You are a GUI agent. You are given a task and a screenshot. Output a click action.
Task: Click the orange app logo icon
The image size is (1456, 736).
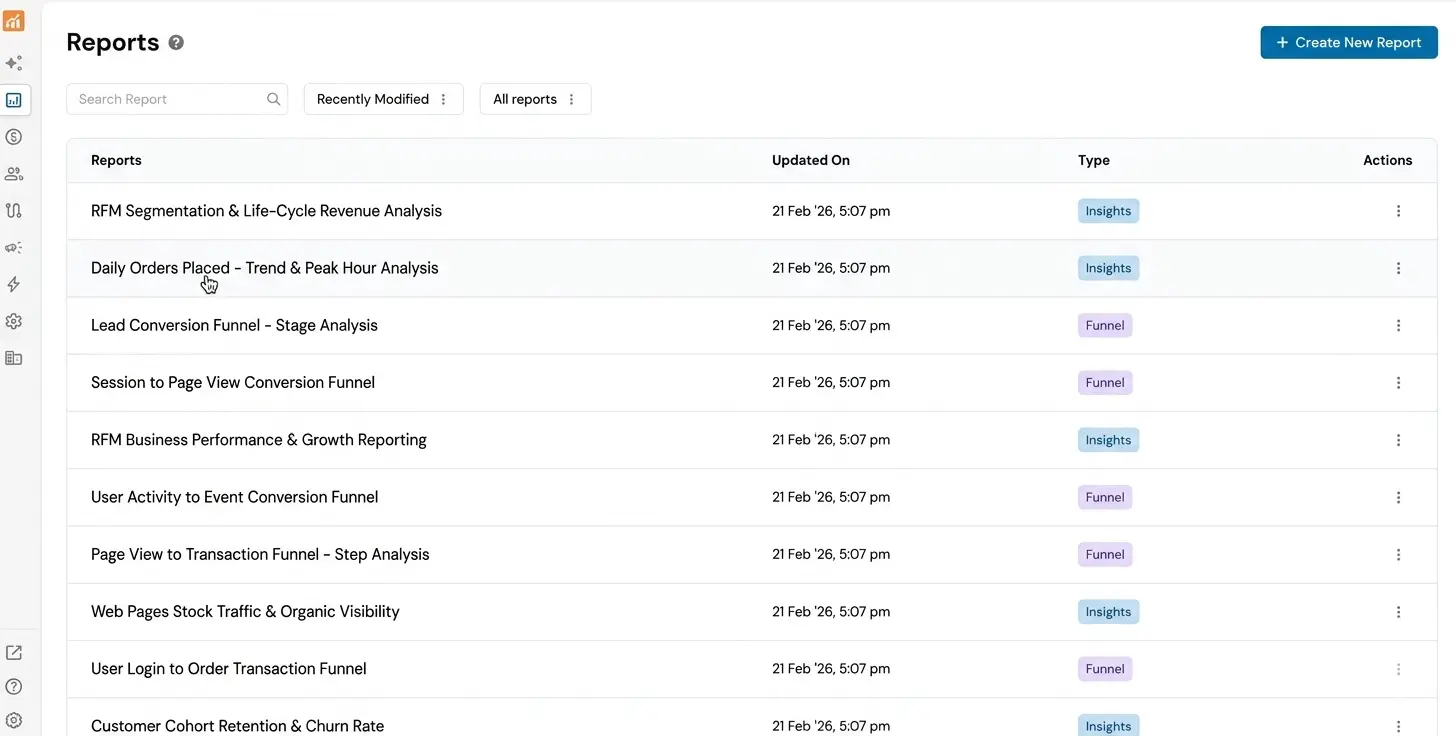click(x=14, y=21)
